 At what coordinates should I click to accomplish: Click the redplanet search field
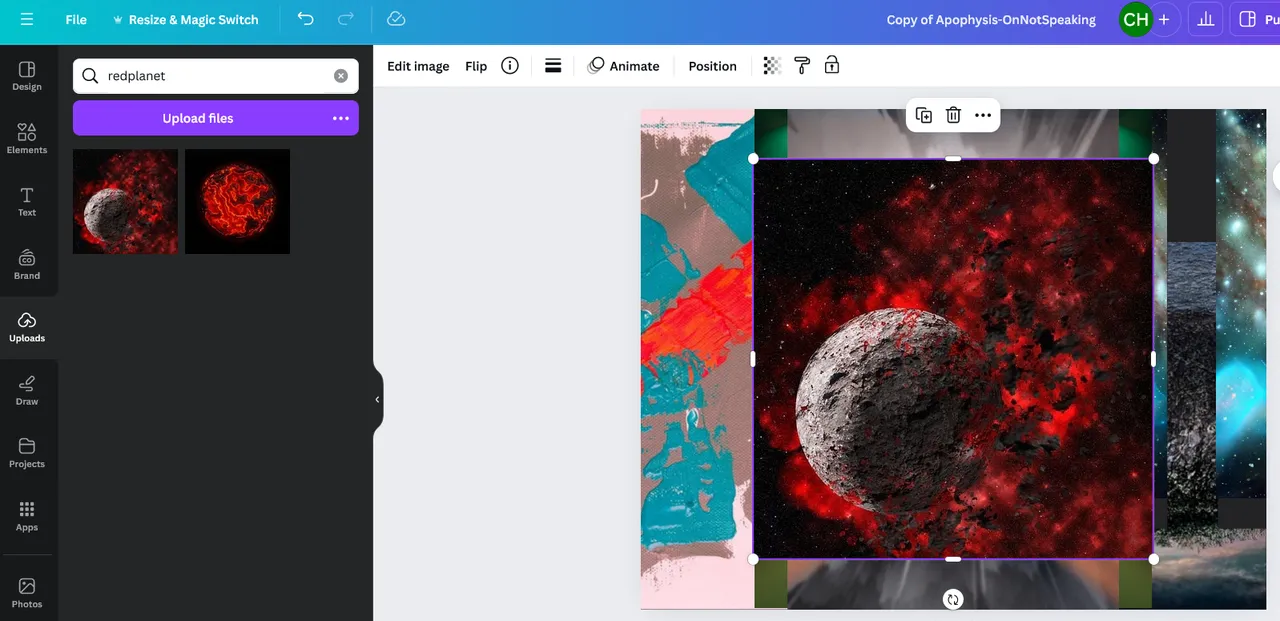(x=216, y=76)
